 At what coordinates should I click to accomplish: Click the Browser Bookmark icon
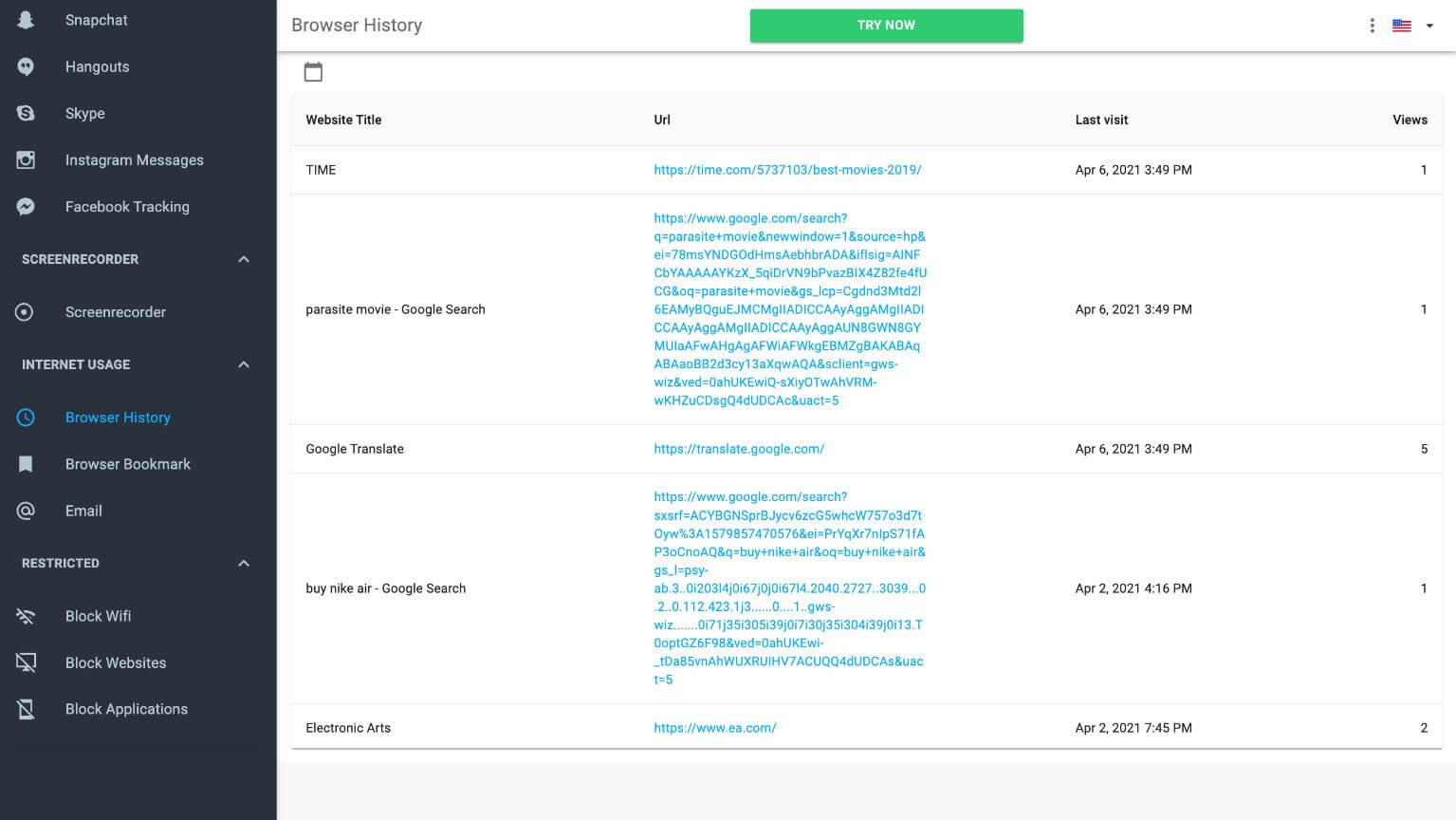[x=26, y=464]
